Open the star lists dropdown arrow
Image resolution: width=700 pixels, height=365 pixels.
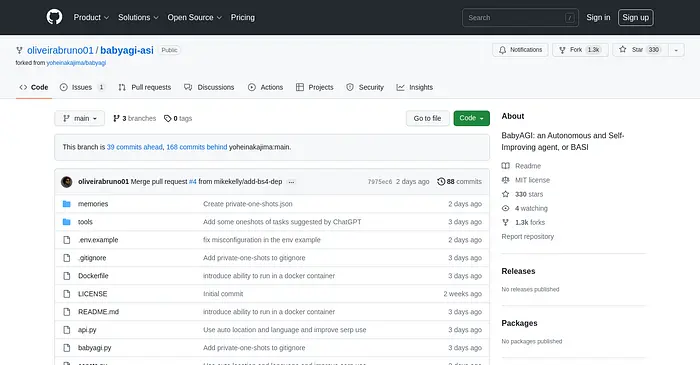point(676,50)
